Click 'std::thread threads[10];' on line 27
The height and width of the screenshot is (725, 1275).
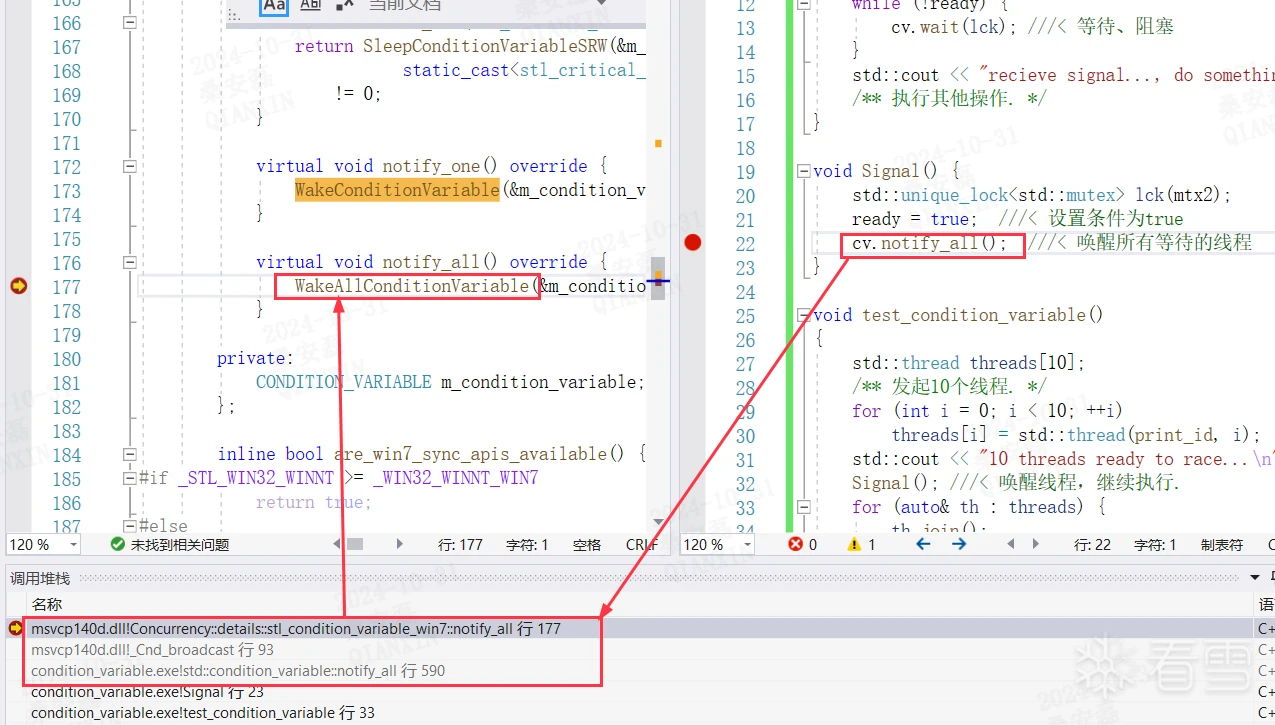968,363
